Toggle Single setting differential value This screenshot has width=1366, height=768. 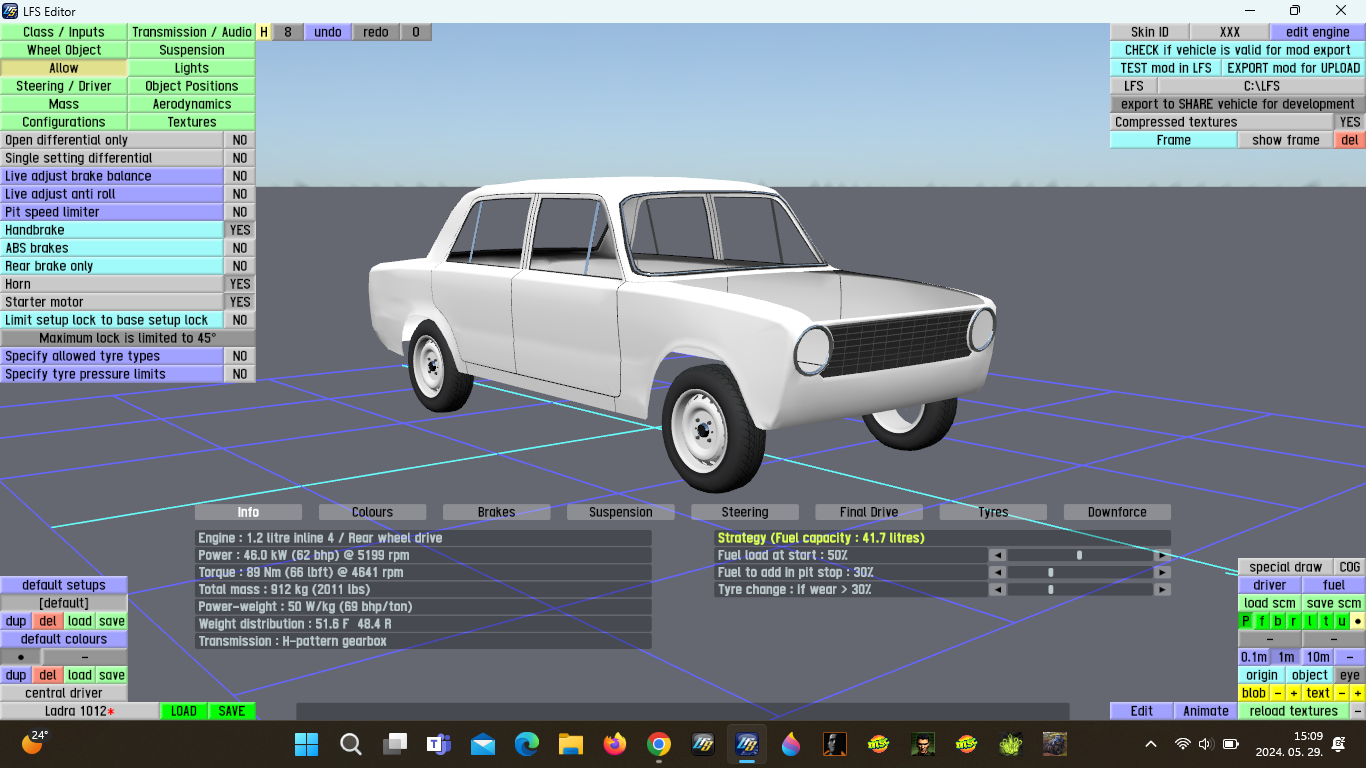pyautogui.click(x=240, y=158)
